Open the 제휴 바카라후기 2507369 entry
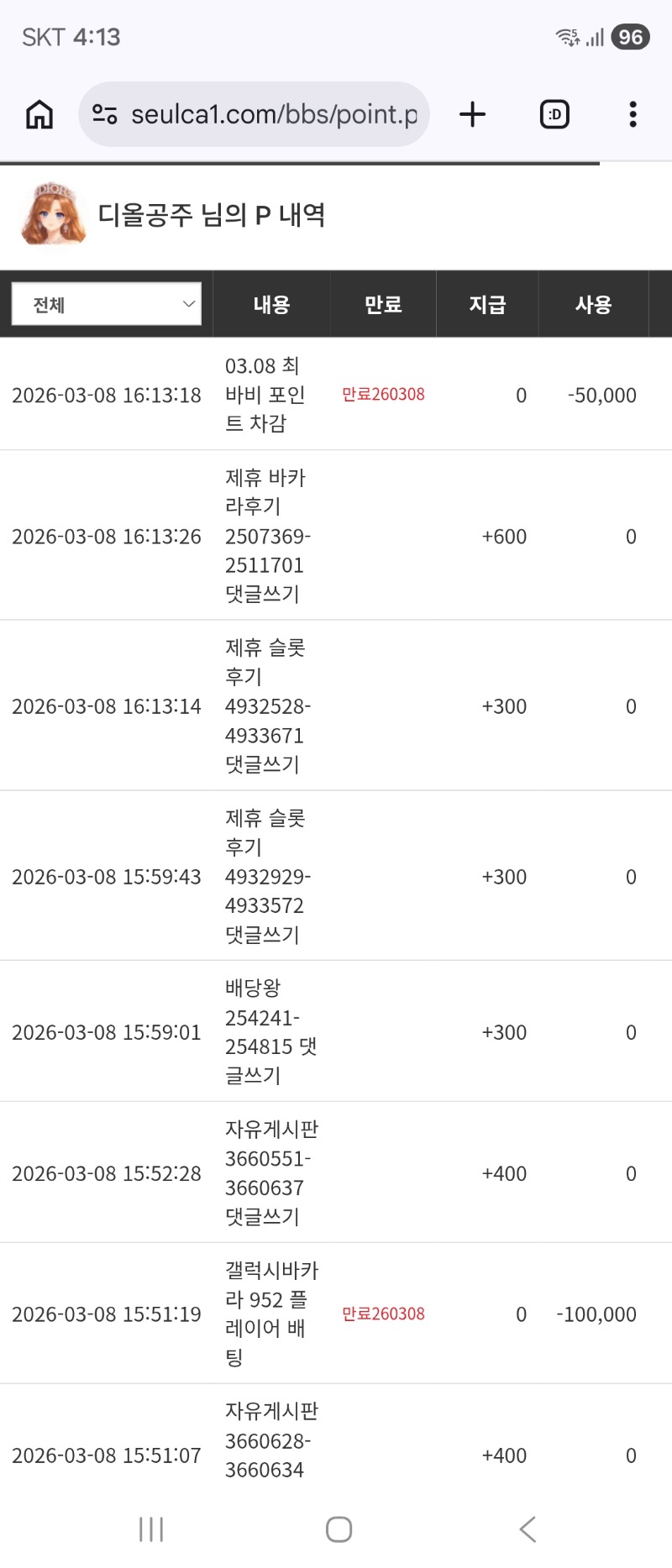Image resolution: width=672 pixels, height=1568 pixels. [x=265, y=536]
